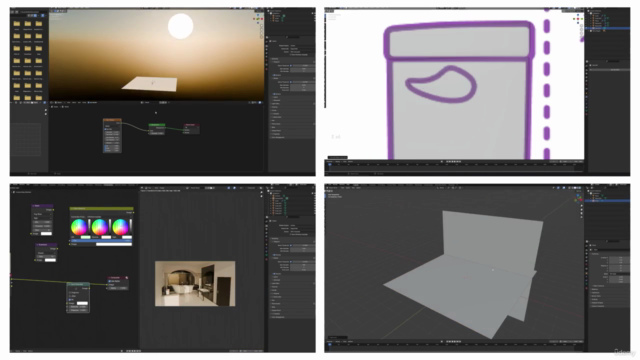Expand Relations panel in gray planes window
This screenshot has width=640, height=360.
(x=610, y=289)
